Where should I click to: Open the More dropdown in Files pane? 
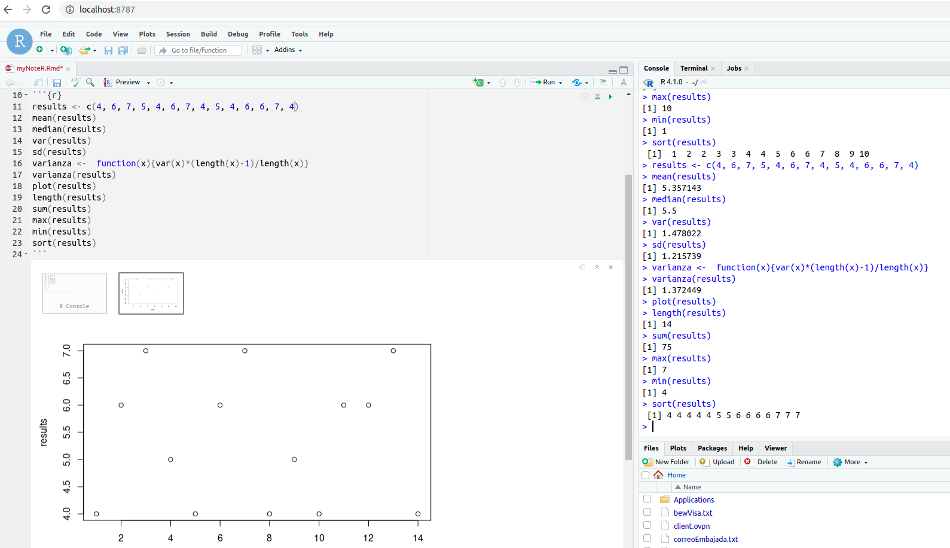pos(850,462)
